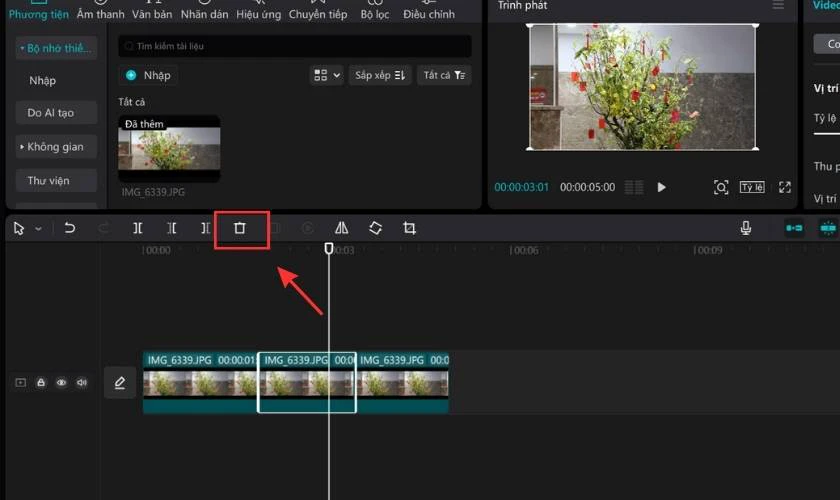
Task: Click the Nhập import button
Action: [x=148, y=75]
